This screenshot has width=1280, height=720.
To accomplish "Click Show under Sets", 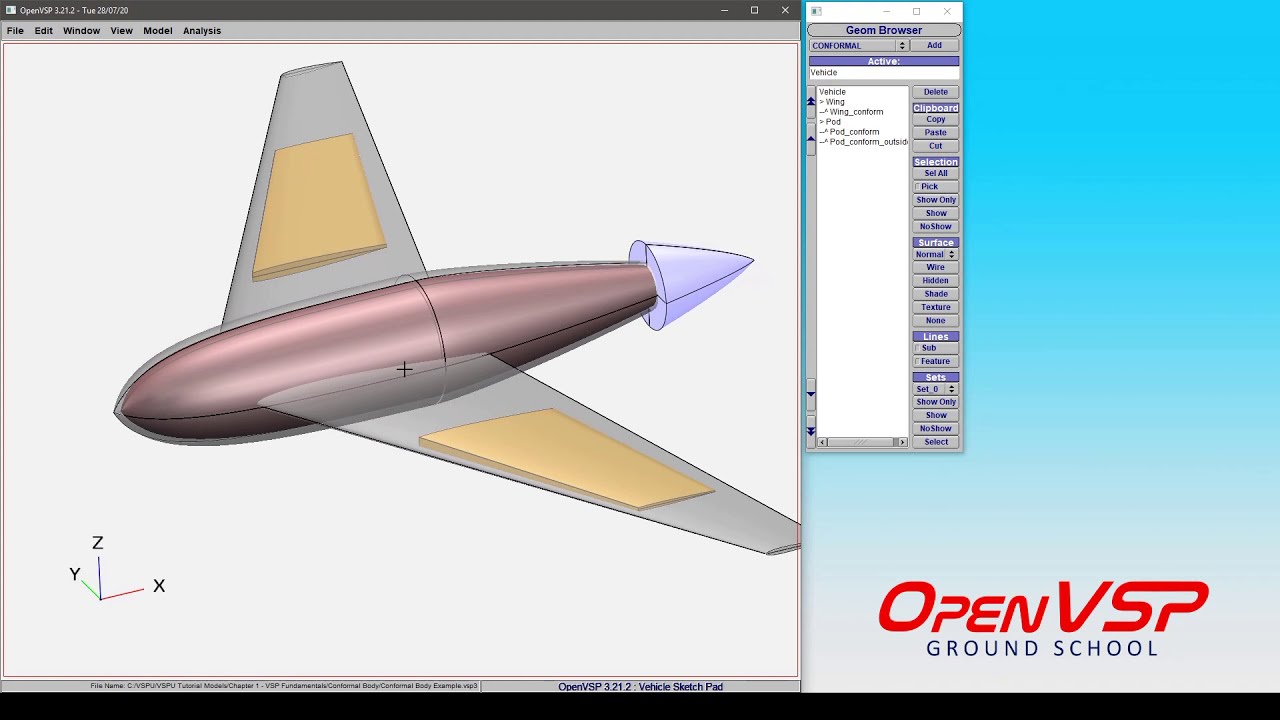I will coord(936,415).
